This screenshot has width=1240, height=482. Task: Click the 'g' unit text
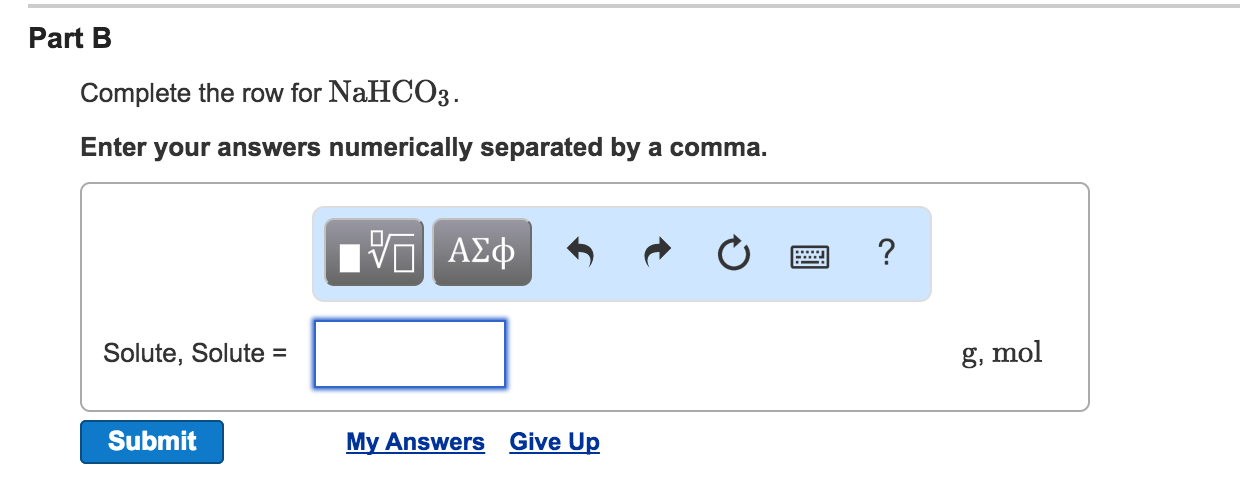pyautogui.click(x=969, y=353)
